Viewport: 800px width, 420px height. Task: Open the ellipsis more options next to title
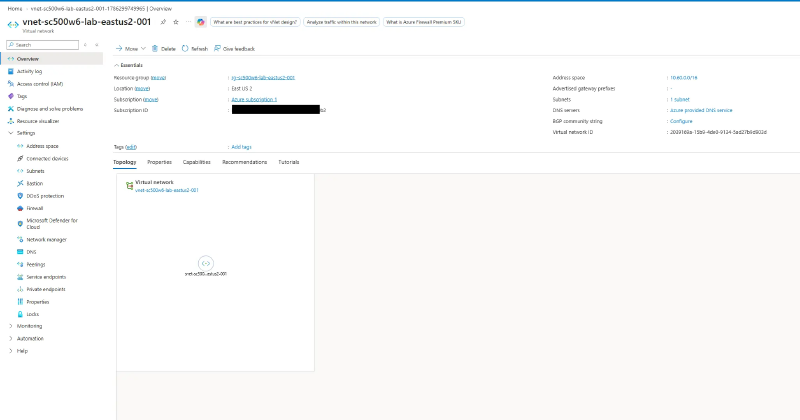coord(188,22)
